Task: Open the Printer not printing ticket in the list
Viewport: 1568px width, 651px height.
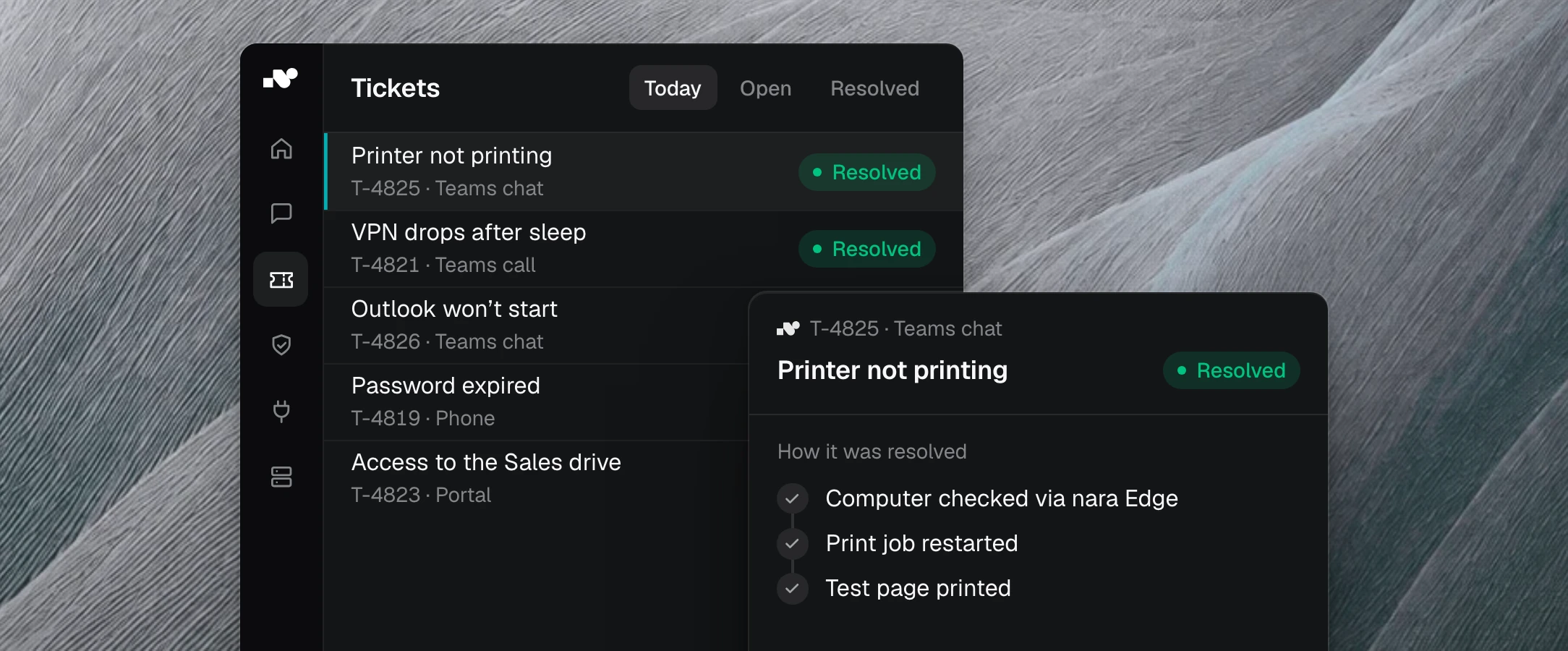Action: coord(644,171)
